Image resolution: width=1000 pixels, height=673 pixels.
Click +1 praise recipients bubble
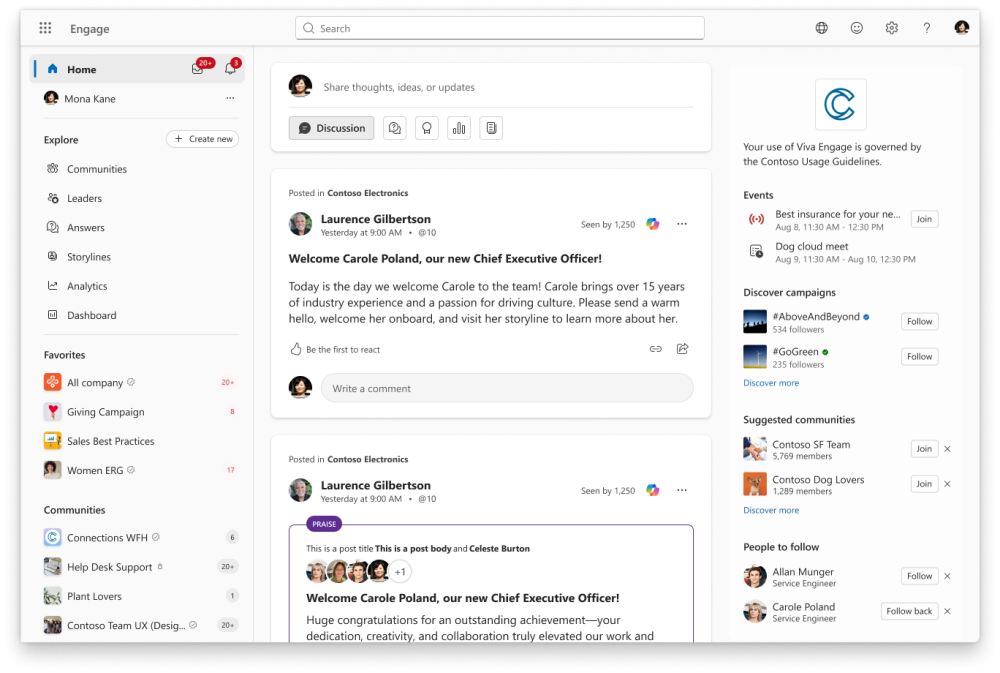[x=400, y=572]
